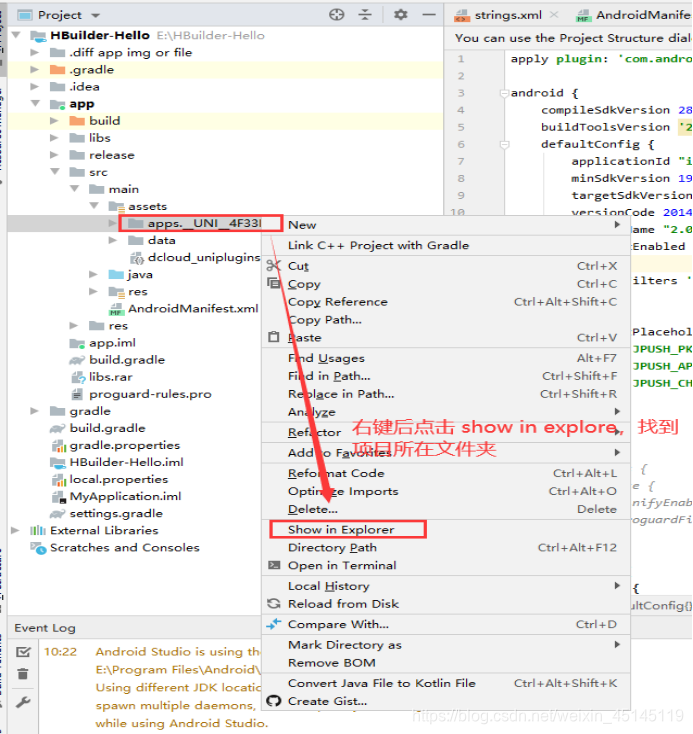This screenshot has width=693, height=734.
Task: Choose Directory Path menu item
Action: (446, 548)
